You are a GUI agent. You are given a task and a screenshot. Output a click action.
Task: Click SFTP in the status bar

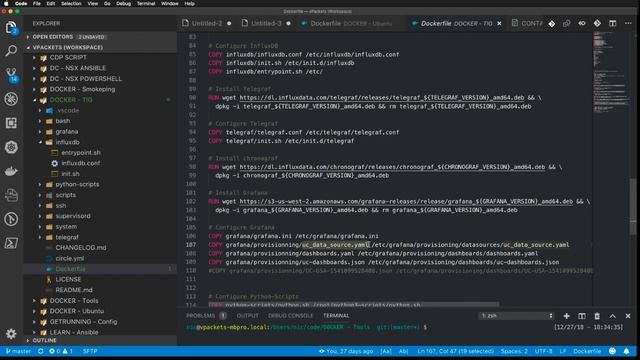(90, 351)
